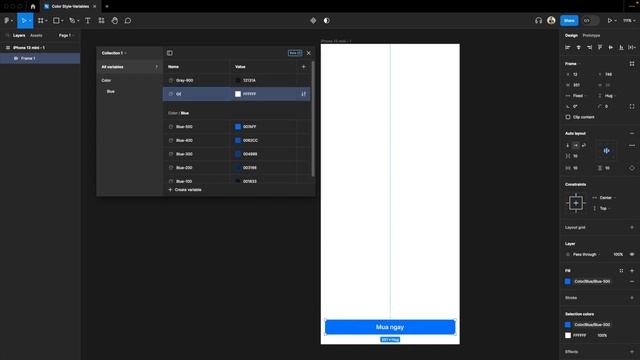This screenshot has width=640, height=360.
Task: Enable the Clip content checkbox
Action: pyautogui.click(x=568, y=117)
